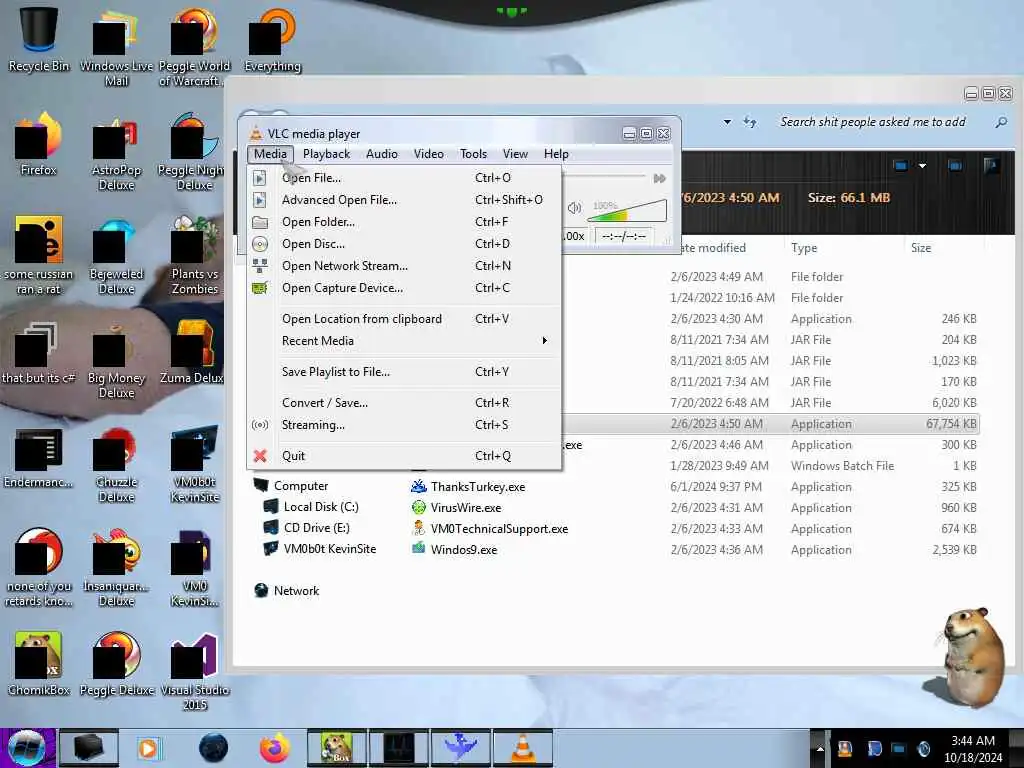1024x768 pixels.
Task: Click the VLC elapsed time display
Action: click(x=624, y=236)
